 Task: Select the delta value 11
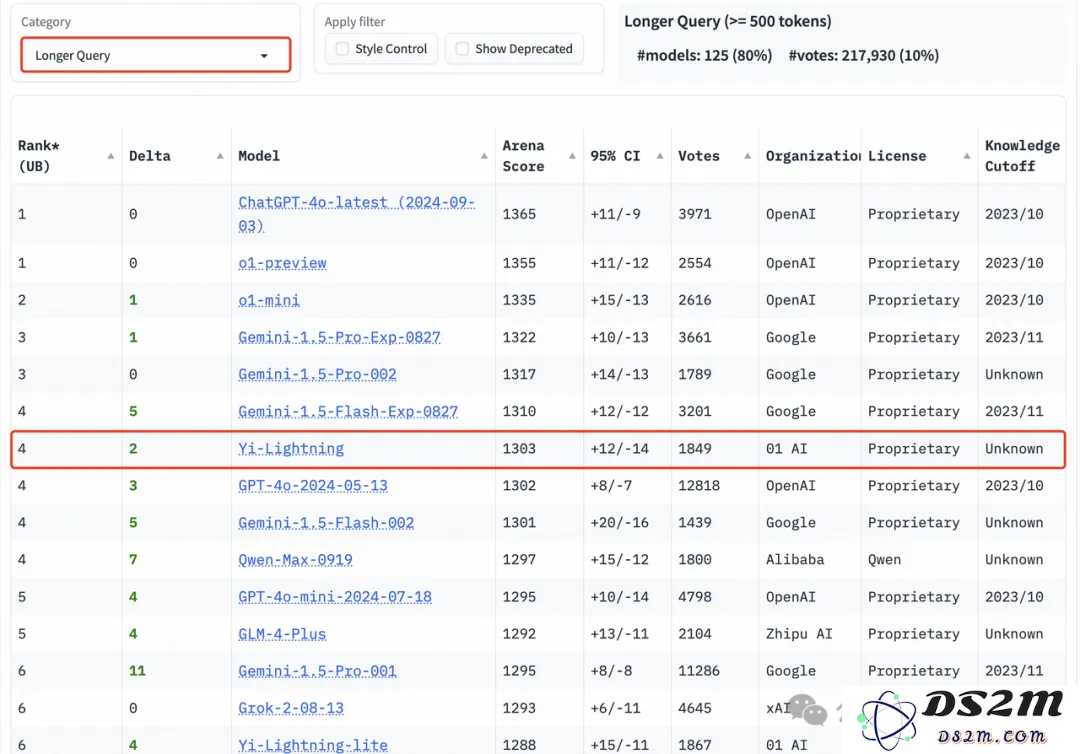[x=137, y=671]
